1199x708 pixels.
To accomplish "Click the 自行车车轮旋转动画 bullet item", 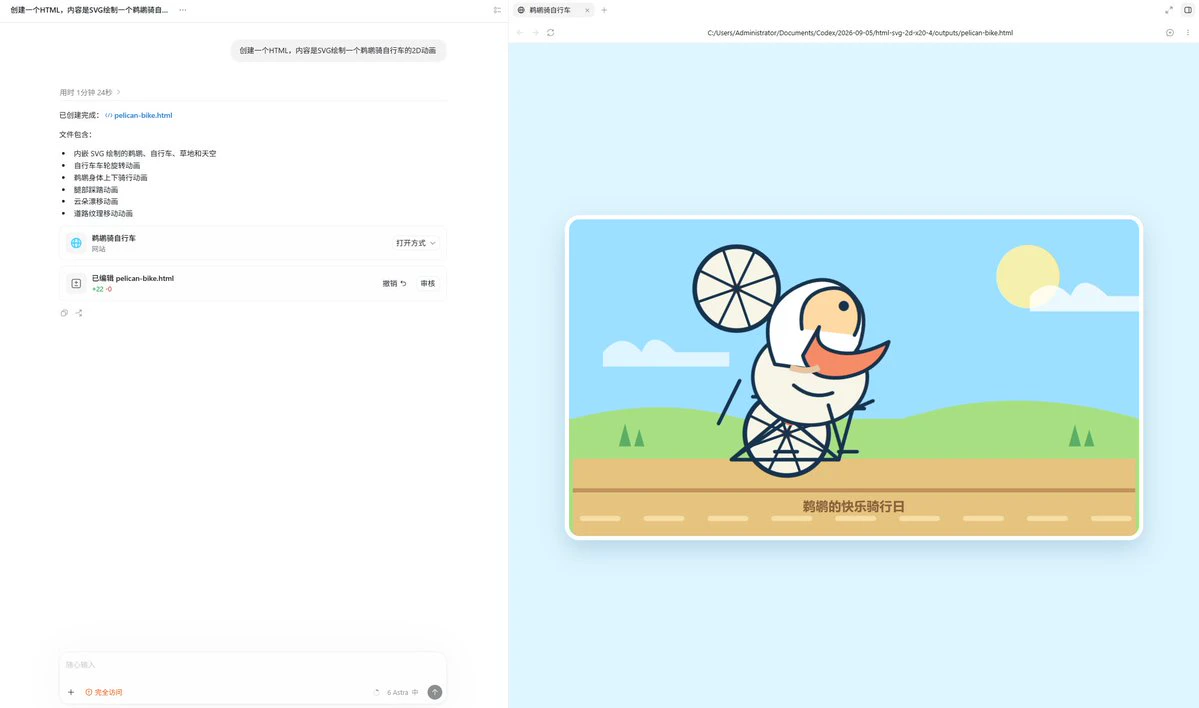I will pos(107,165).
